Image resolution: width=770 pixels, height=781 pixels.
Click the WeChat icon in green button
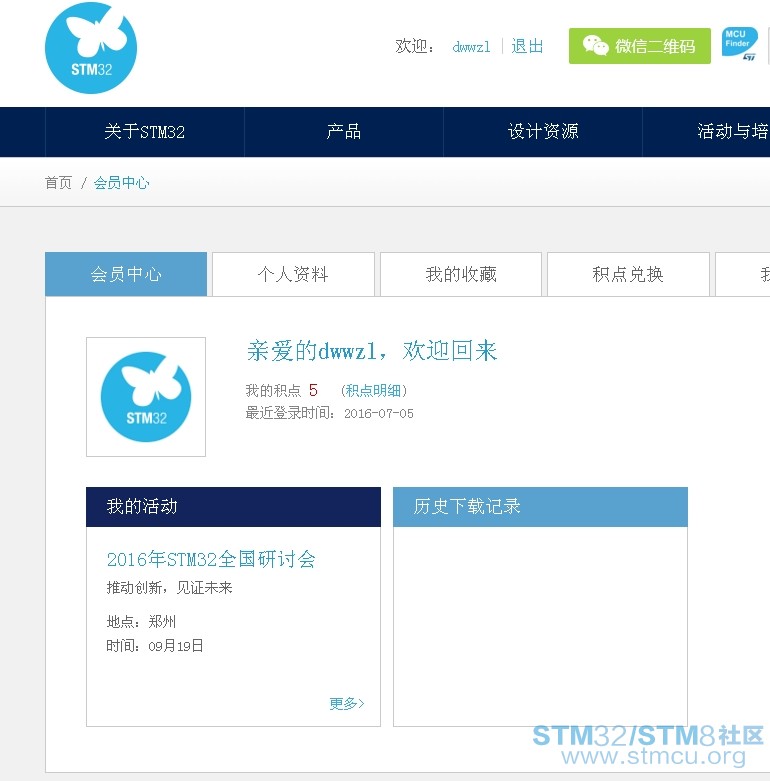pos(595,46)
